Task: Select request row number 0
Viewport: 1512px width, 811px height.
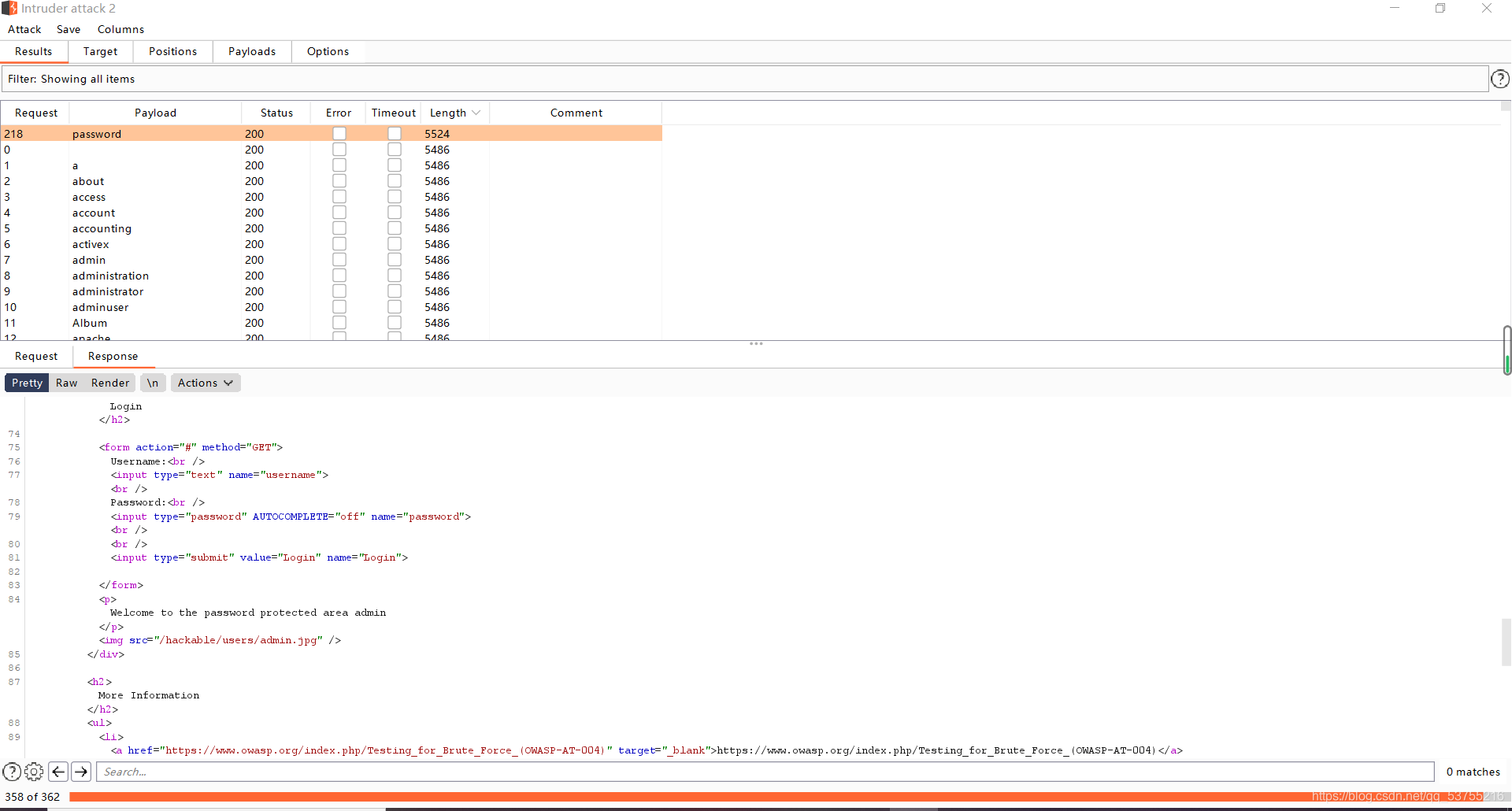Action: click(x=332, y=150)
